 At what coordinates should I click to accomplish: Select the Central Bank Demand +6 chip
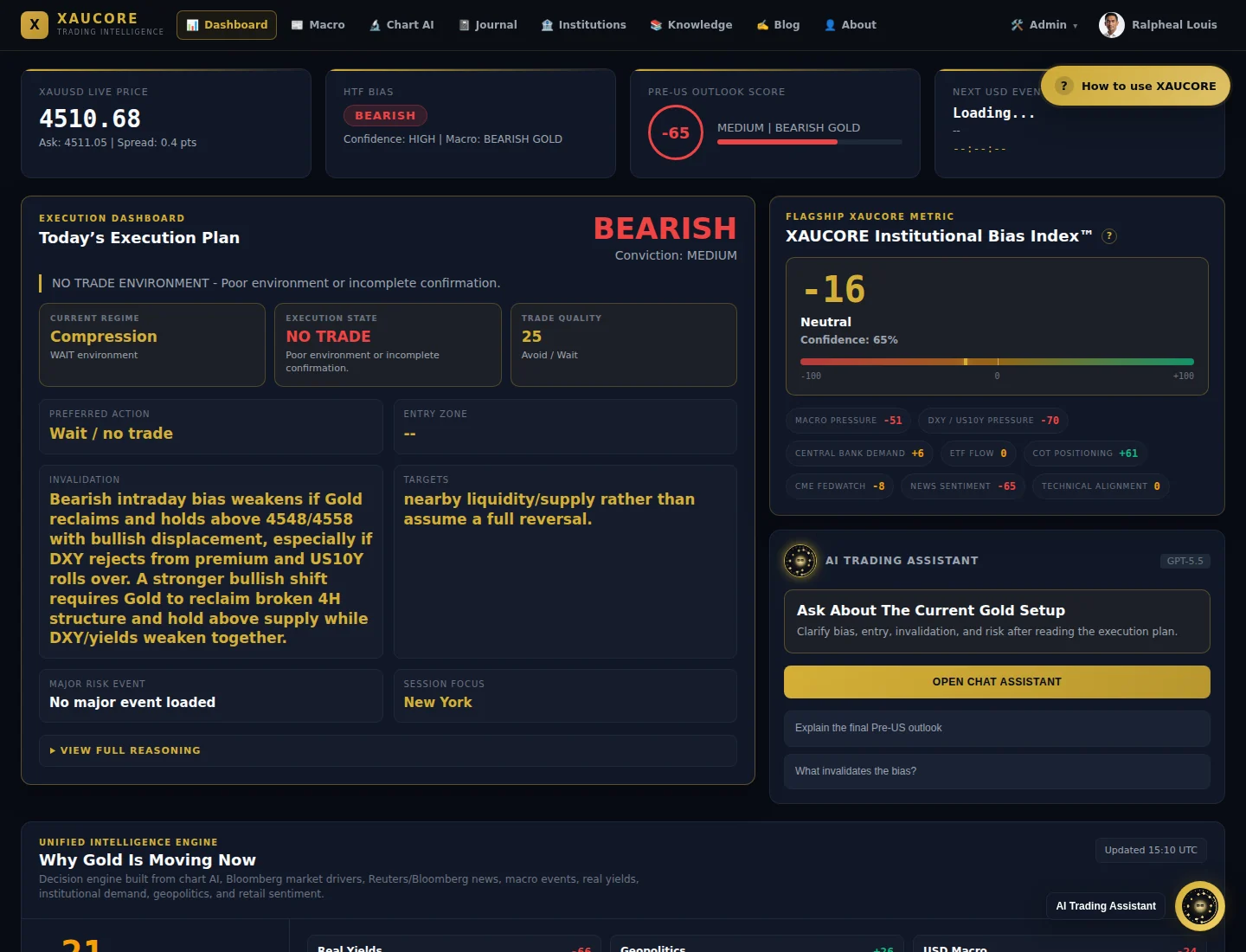(x=859, y=453)
